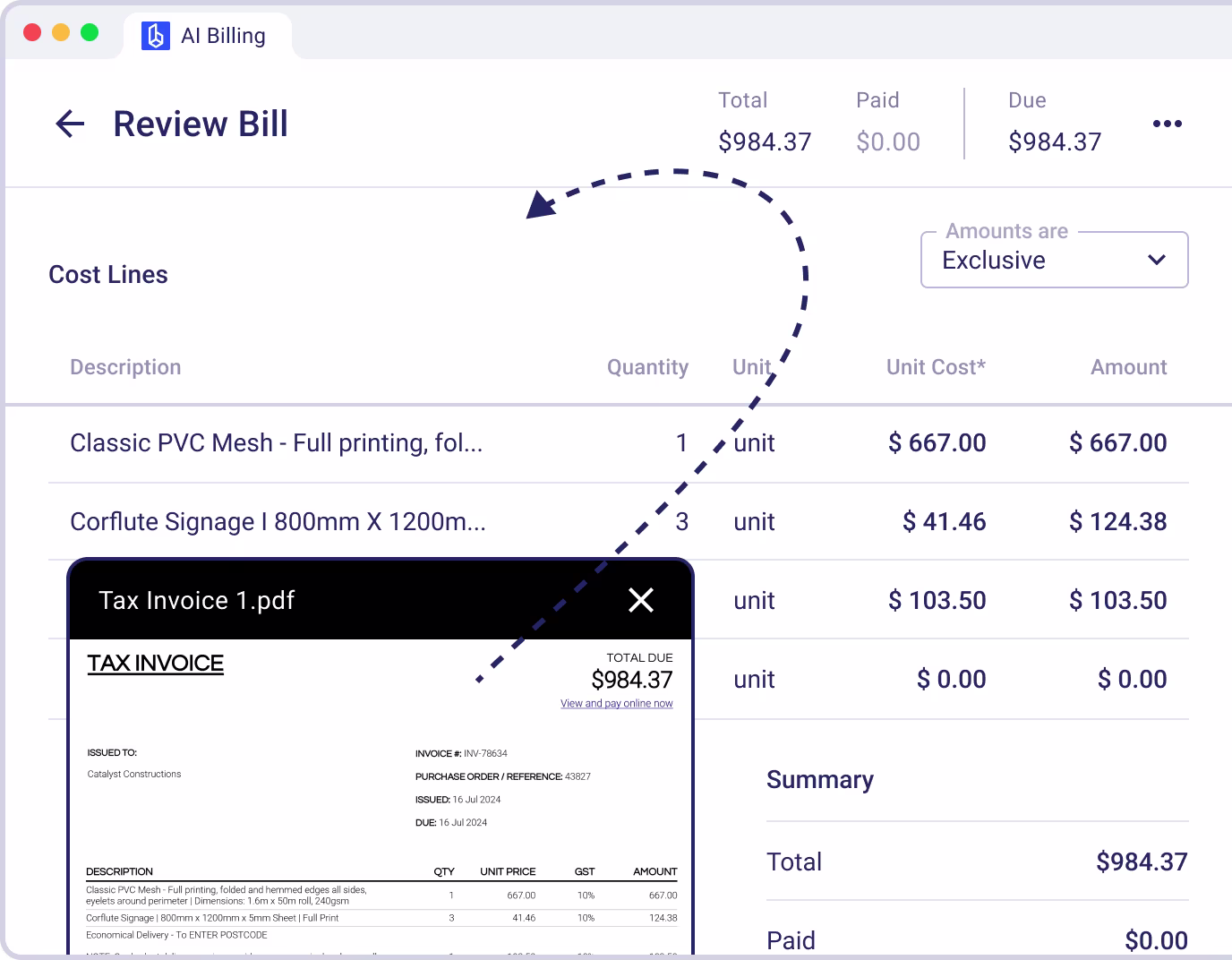Click quantity 3 in Corflute Signage row
The height and width of the screenshot is (960, 1232).
coord(681,522)
